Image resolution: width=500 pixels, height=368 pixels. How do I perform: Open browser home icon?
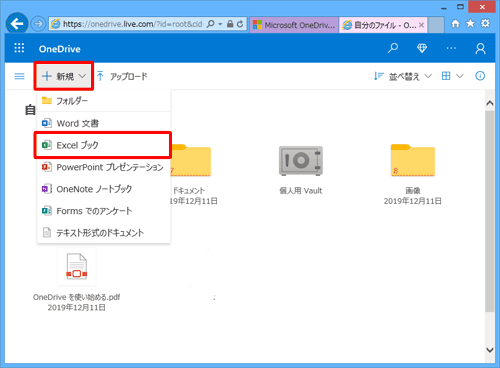[455, 24]
